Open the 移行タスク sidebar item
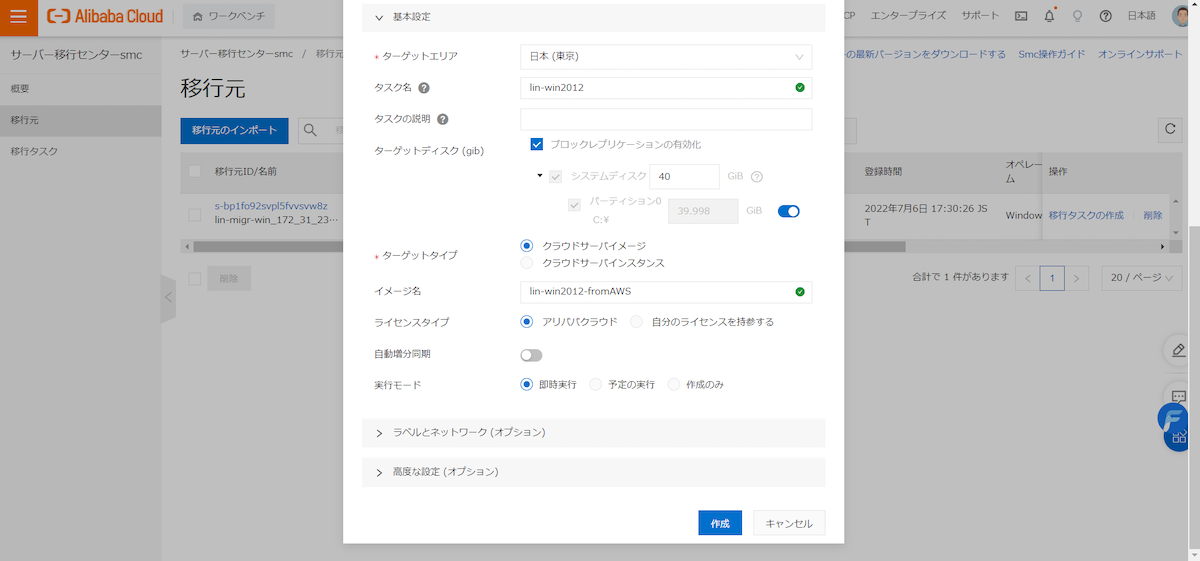The width and height of the screenshot is (1200, 561). pyautogui.click(x=34, y=151)
